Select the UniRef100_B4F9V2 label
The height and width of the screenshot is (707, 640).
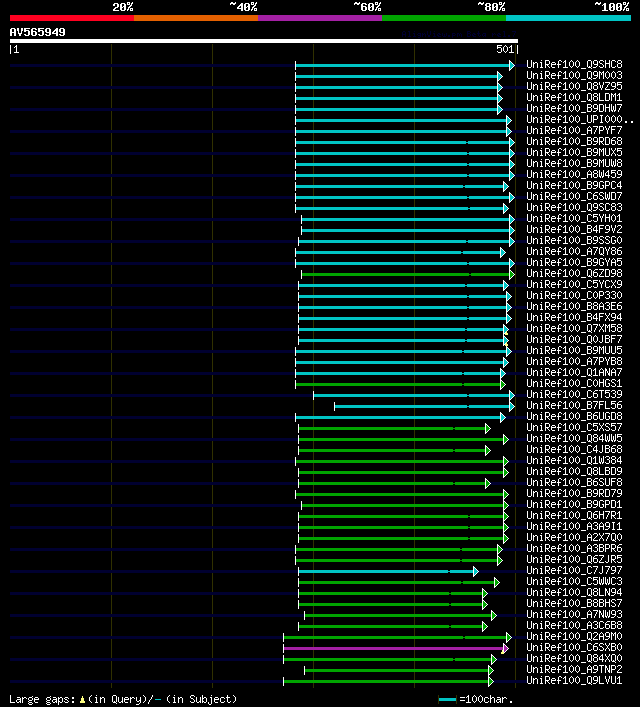click(574, 230)
